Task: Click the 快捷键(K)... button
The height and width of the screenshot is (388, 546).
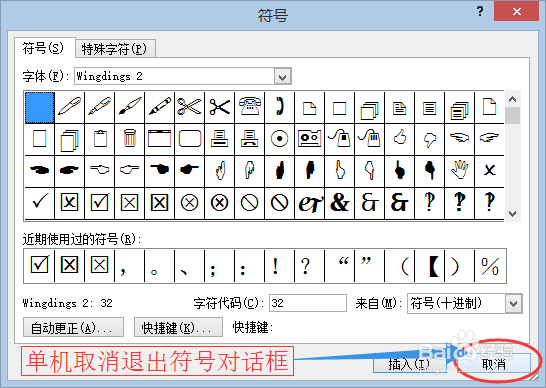Action: (x=178, y=327)
